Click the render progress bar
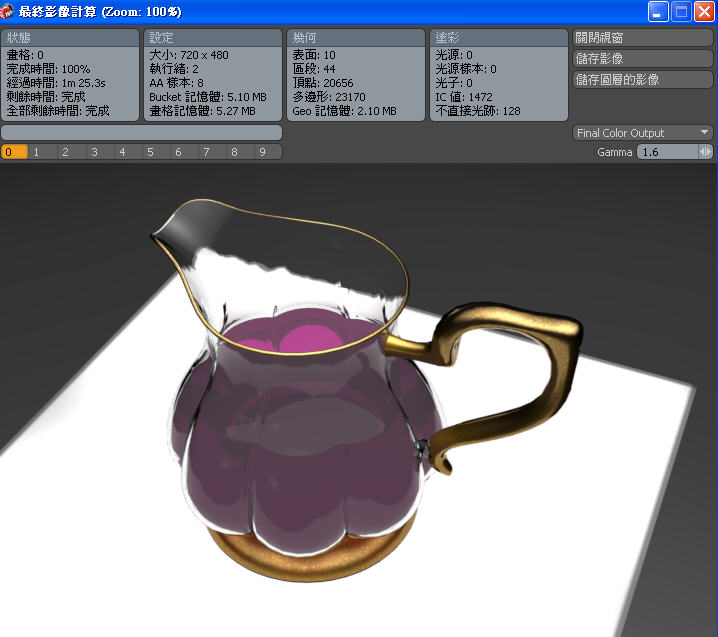 pyautogui.click(x=141, y=132)
